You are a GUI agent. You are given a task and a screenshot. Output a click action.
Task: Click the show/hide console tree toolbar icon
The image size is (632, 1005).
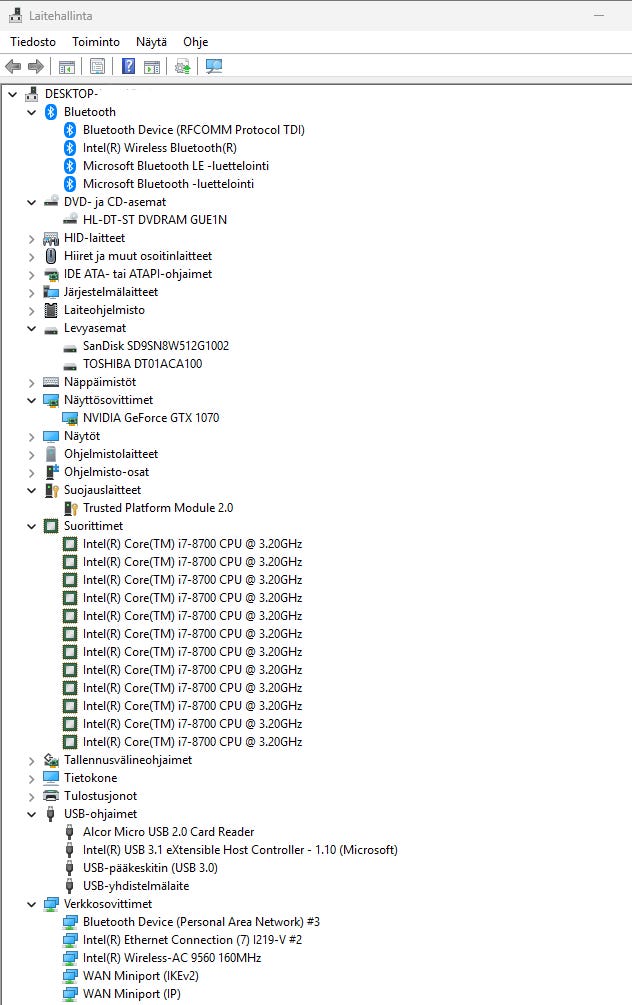67,66
